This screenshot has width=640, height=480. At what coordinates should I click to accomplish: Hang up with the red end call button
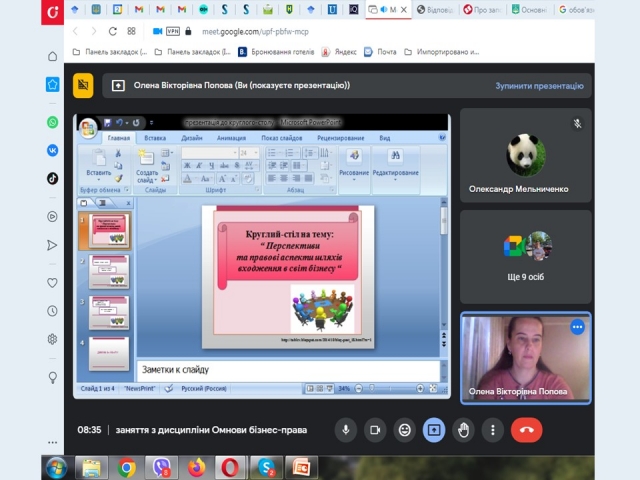[x=526, y=429]
